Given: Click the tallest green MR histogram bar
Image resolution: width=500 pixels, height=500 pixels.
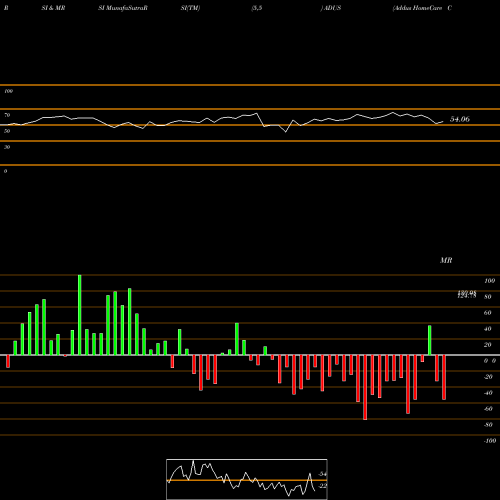Looking at the screenshot, I should click(80, 315).
